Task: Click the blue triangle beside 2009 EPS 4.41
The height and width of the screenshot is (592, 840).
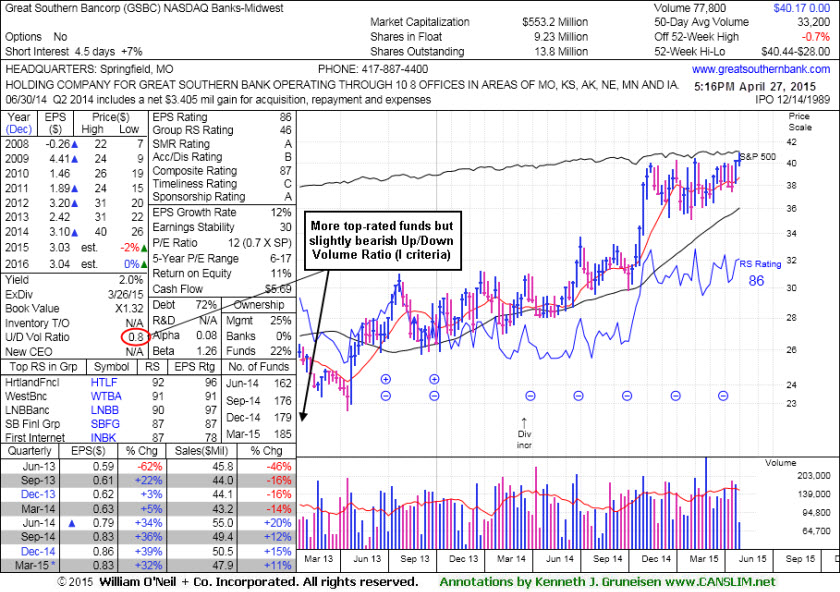Action: click(x=75, y=159)
